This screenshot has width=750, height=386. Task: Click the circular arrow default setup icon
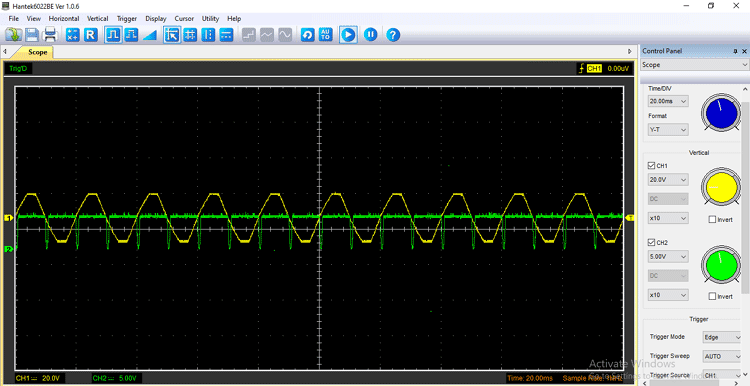[308, 35]
